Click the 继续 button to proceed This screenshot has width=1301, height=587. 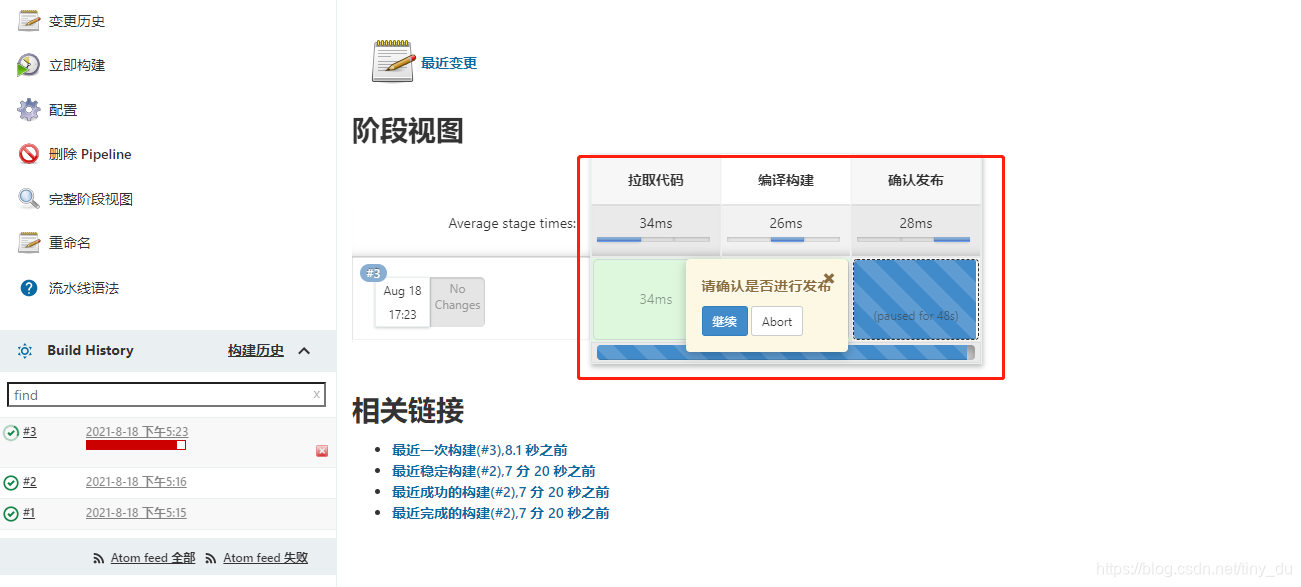pos(724,321)
